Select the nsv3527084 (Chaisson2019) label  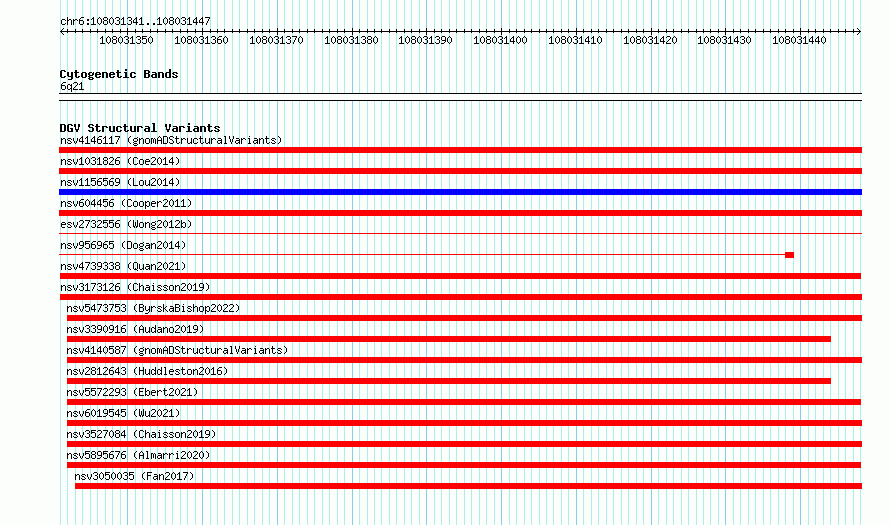click(141, 434)
